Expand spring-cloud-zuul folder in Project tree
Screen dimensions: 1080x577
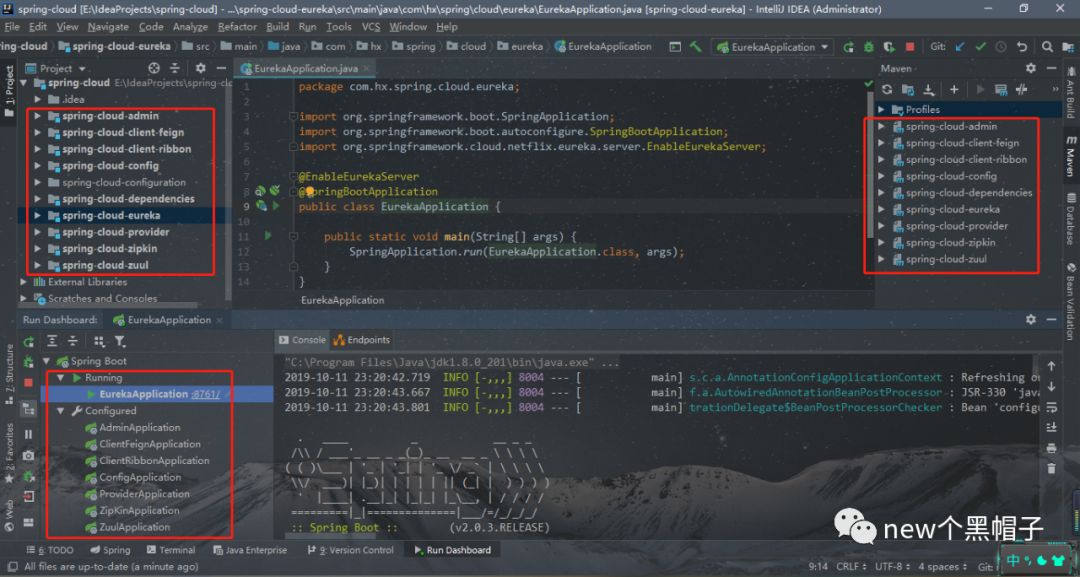click(37, 265)
